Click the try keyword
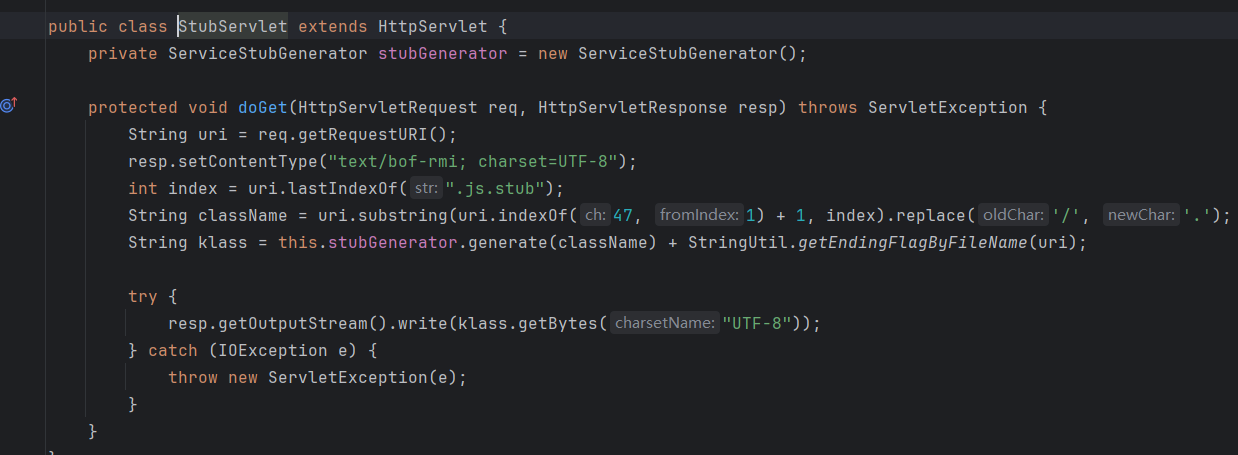 (142, 296)
